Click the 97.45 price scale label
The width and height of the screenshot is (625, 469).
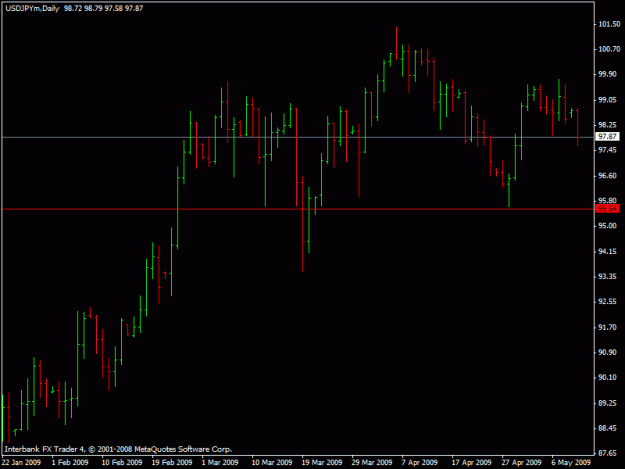609,150
